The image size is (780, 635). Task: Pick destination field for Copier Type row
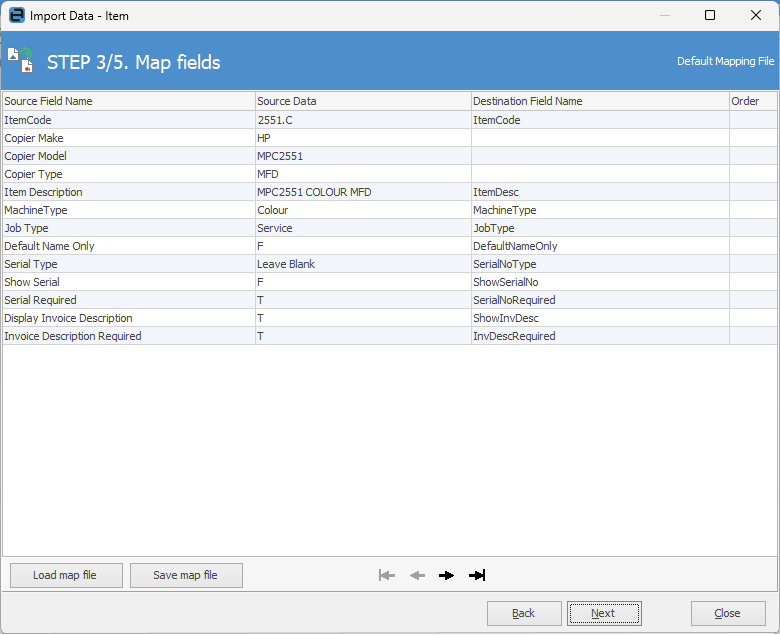[x=599, y=174]
